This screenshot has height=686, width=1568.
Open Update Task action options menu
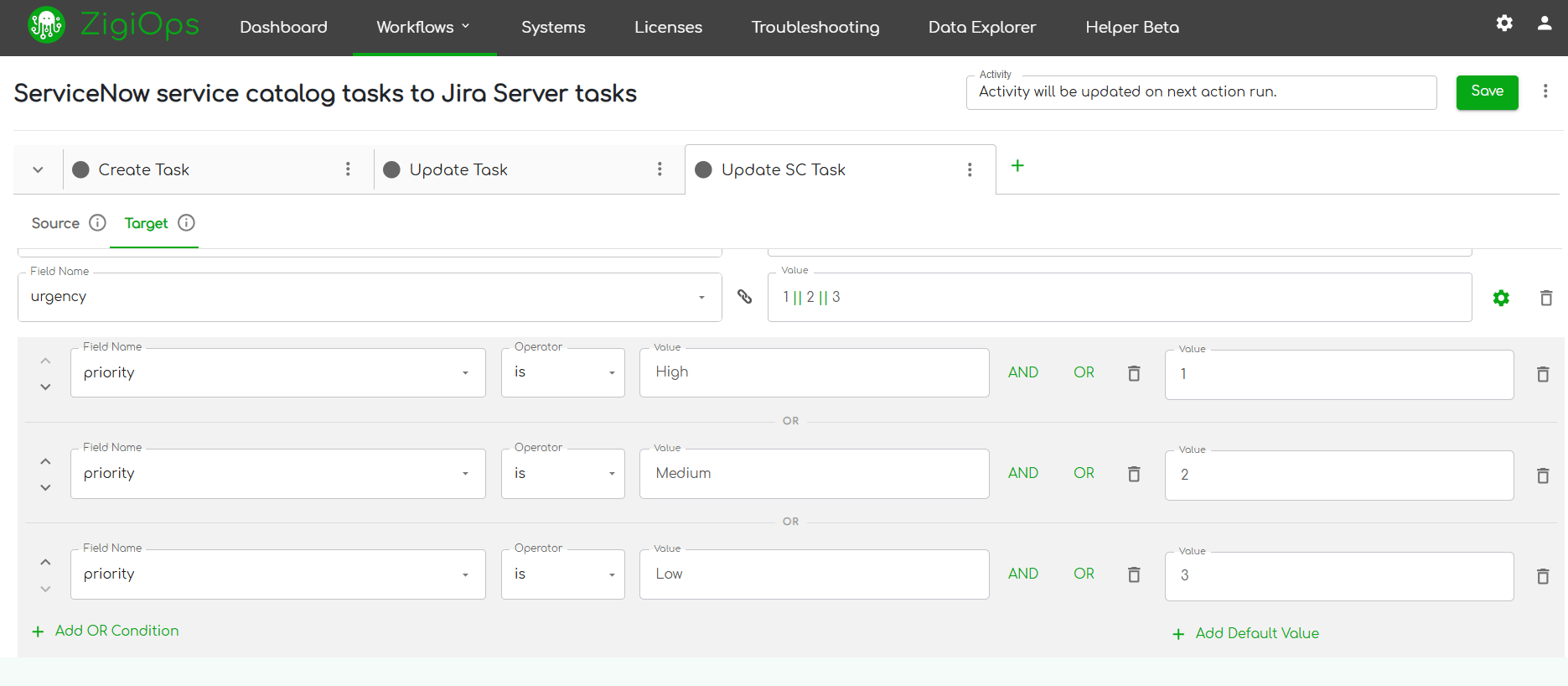(x=660, y=169)
